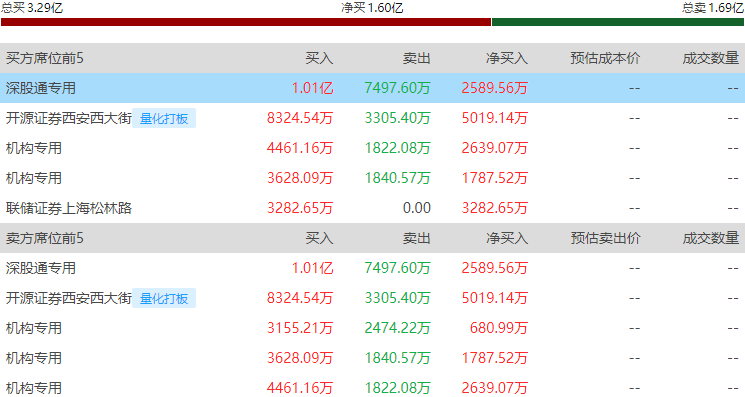Click the 预估成本价 column header
The image size is (745, 397).
pos(605,58)
